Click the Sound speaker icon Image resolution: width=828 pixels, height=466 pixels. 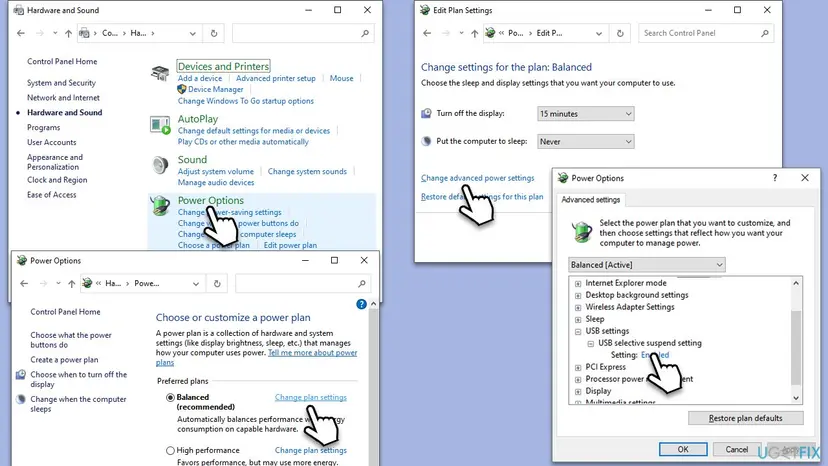160,165
